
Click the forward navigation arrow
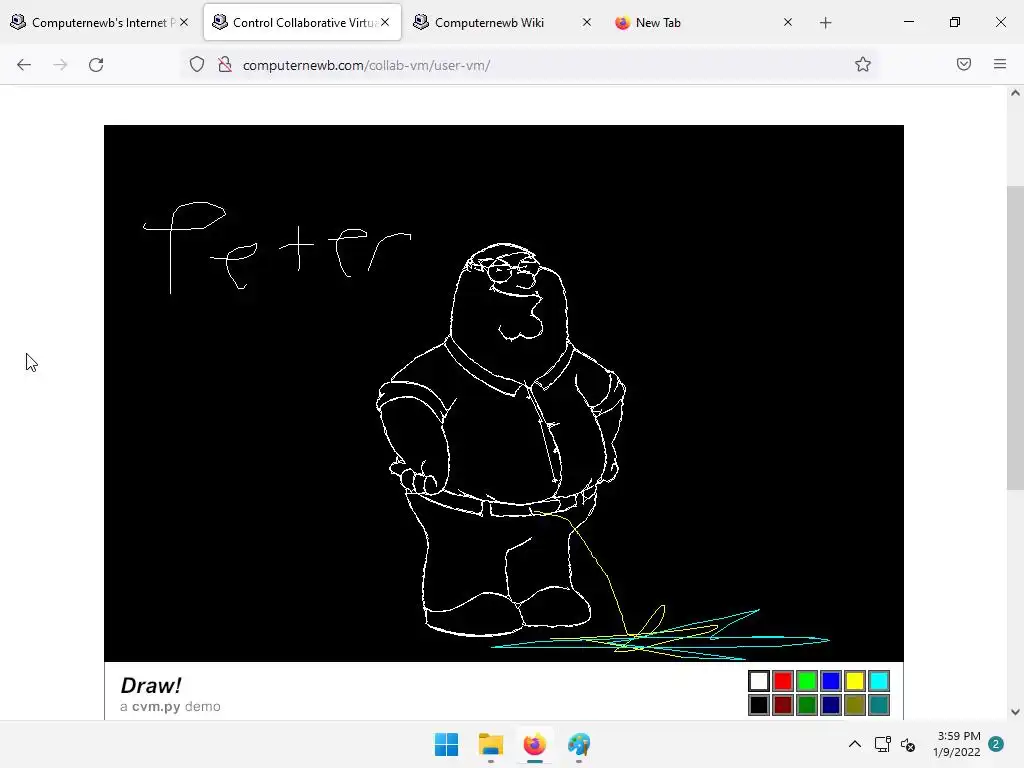[60, 65]
